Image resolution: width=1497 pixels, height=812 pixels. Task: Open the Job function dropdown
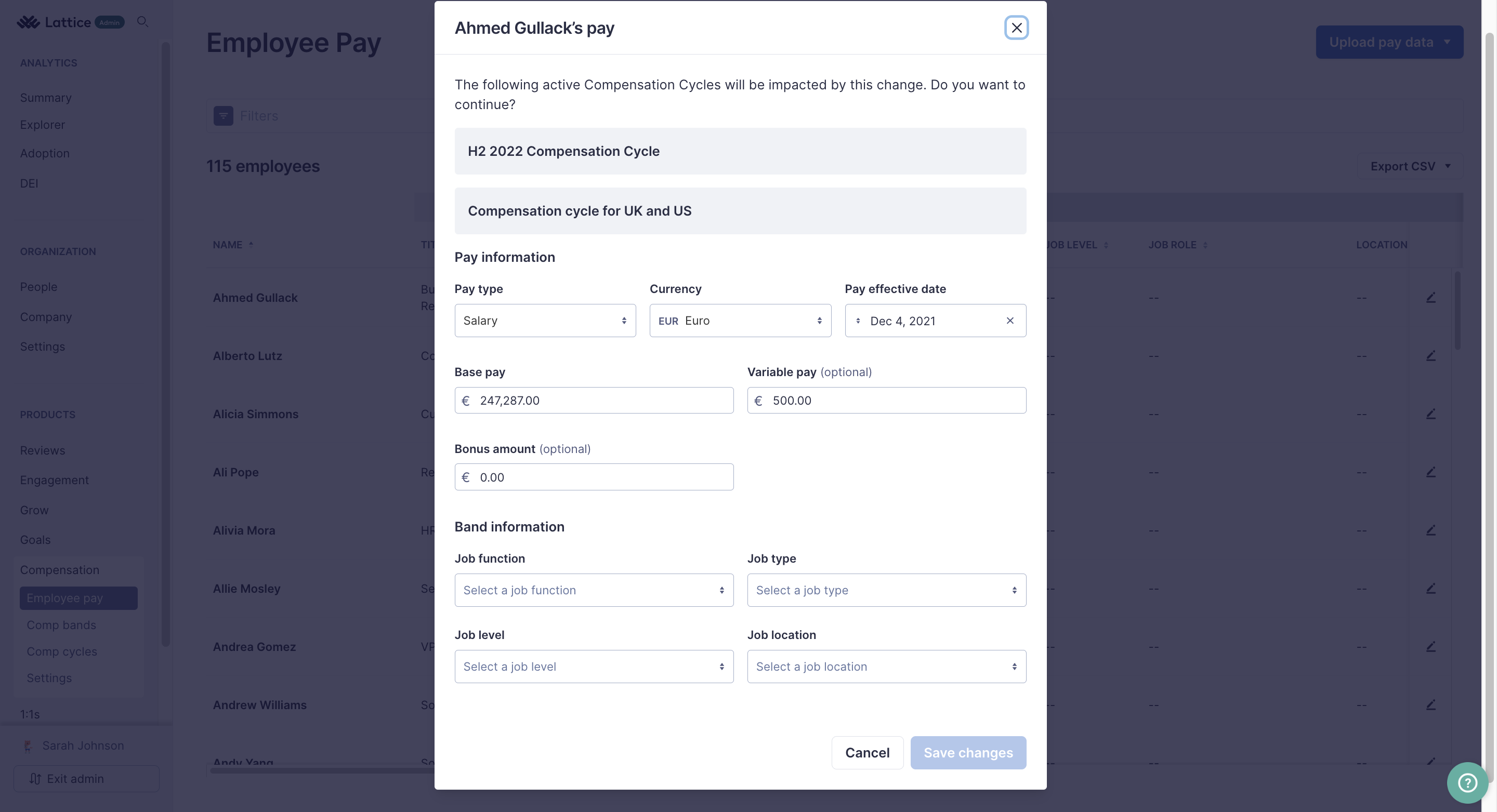pos(594,590)
